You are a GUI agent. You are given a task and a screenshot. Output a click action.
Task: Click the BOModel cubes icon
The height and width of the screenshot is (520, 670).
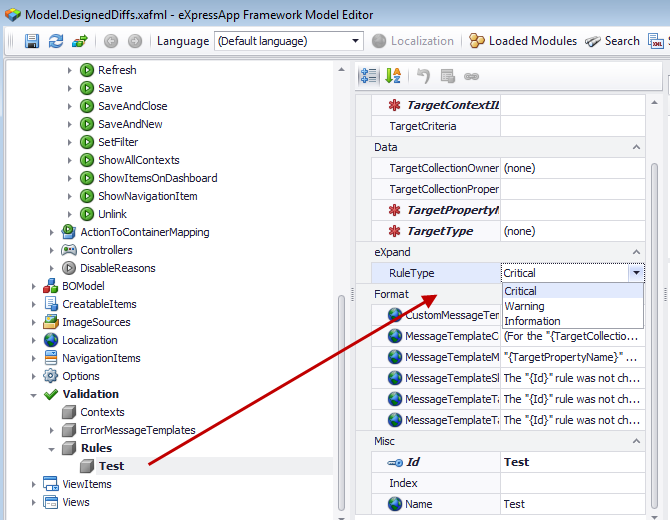[50, 286]
